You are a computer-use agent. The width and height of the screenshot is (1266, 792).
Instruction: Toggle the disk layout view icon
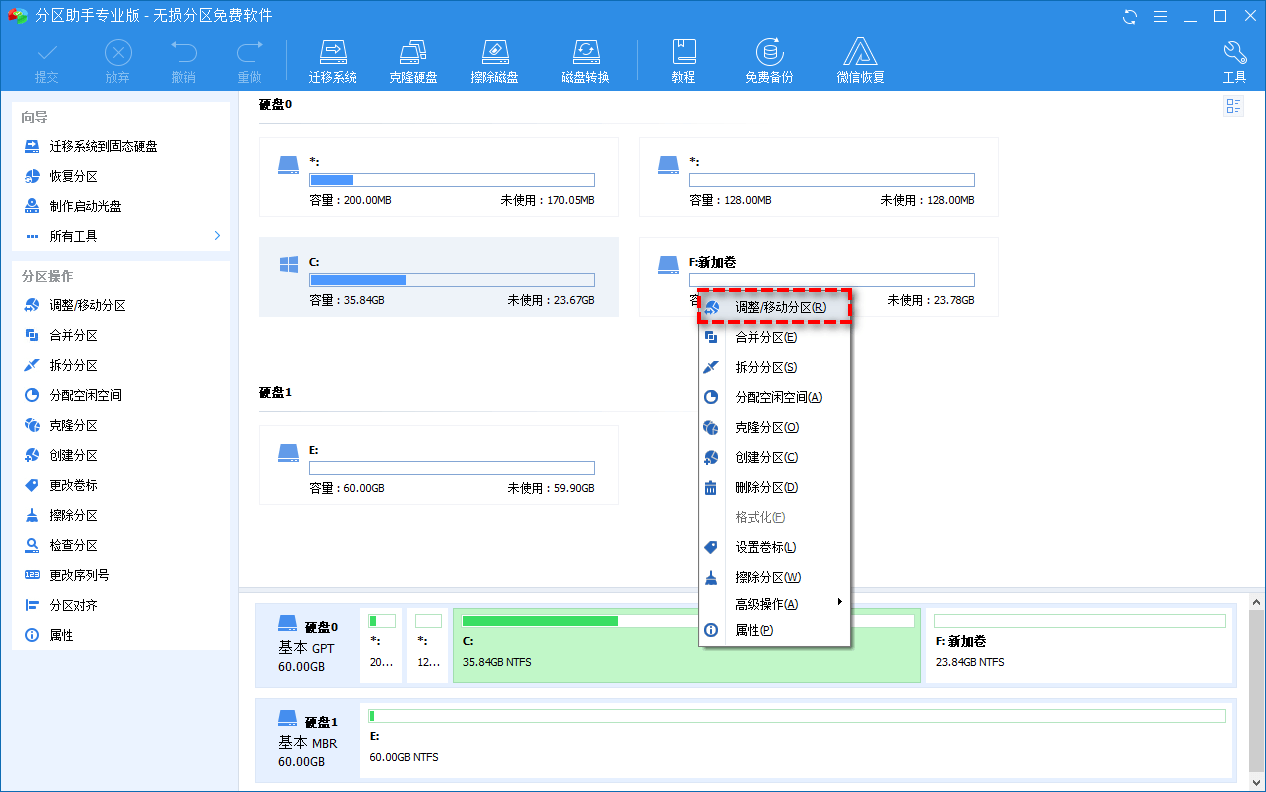tap(1233, 106)
